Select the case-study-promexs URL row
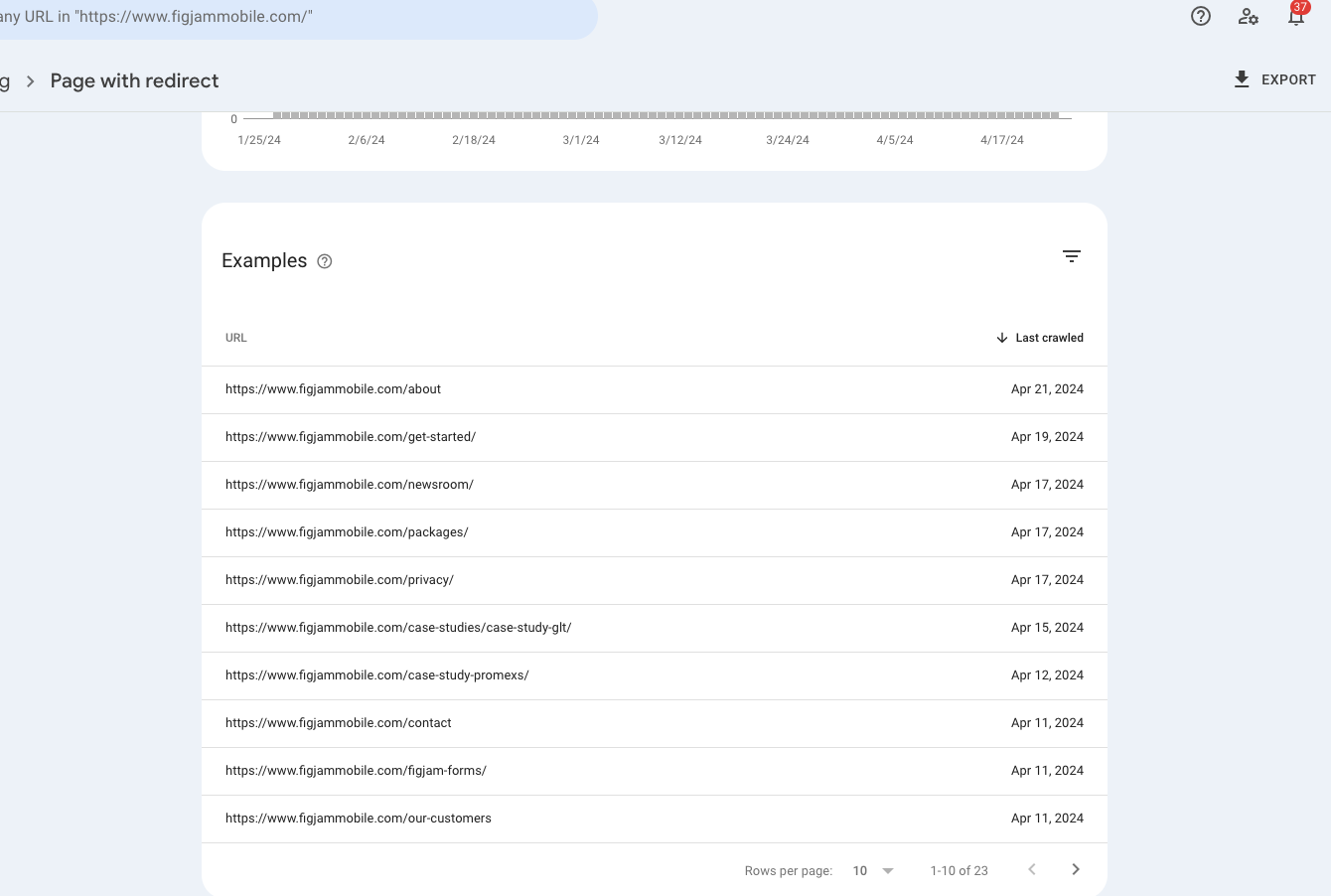Screen dimensions: 1331x896 pyautogui.click(x=377, y=675)
